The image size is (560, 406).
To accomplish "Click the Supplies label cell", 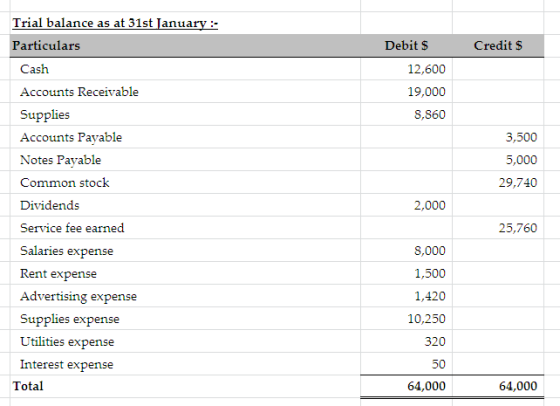I will (x=45, y=115).
